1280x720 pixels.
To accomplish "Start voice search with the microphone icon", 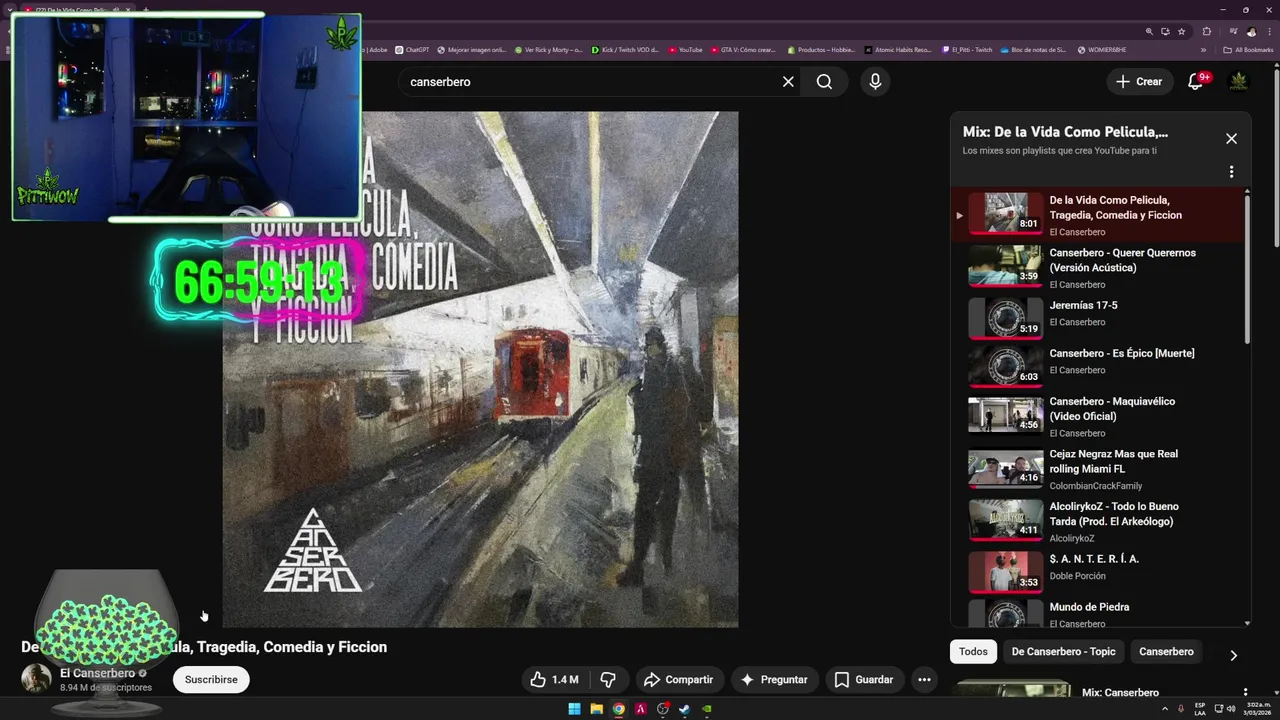I will pyautogui.click(x=875, y=82).
